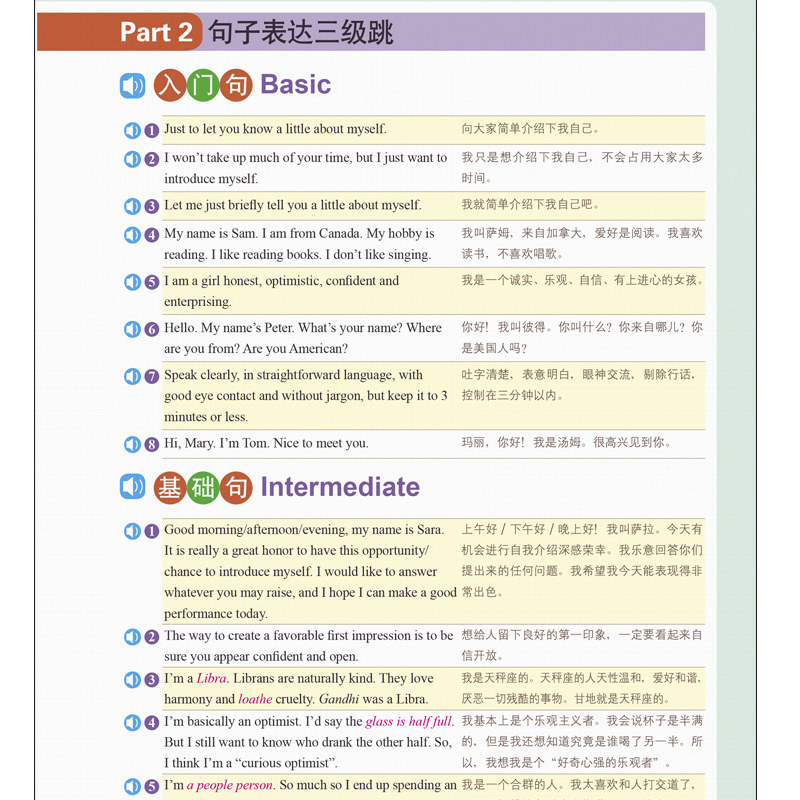The width and height of the screenshot is (800, 800).
Task: Play audio for 'Hi, Mary. I'm Tom' sentence
Action: click(x=133, y=444)
